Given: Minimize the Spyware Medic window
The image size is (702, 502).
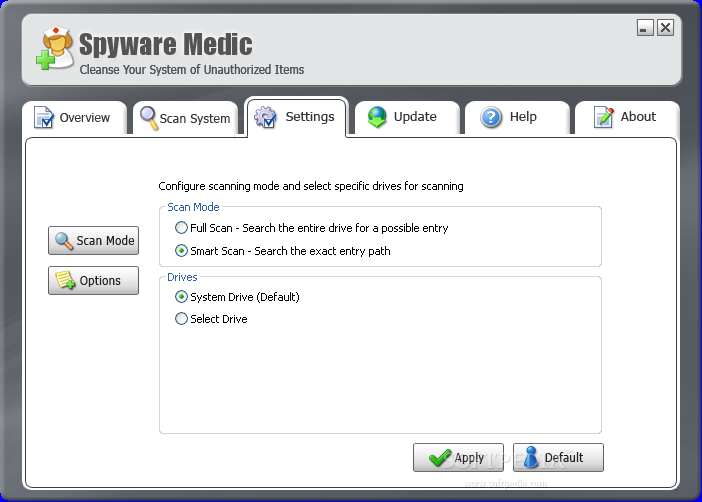Looking at the screenshot, I should coord(645,28).
